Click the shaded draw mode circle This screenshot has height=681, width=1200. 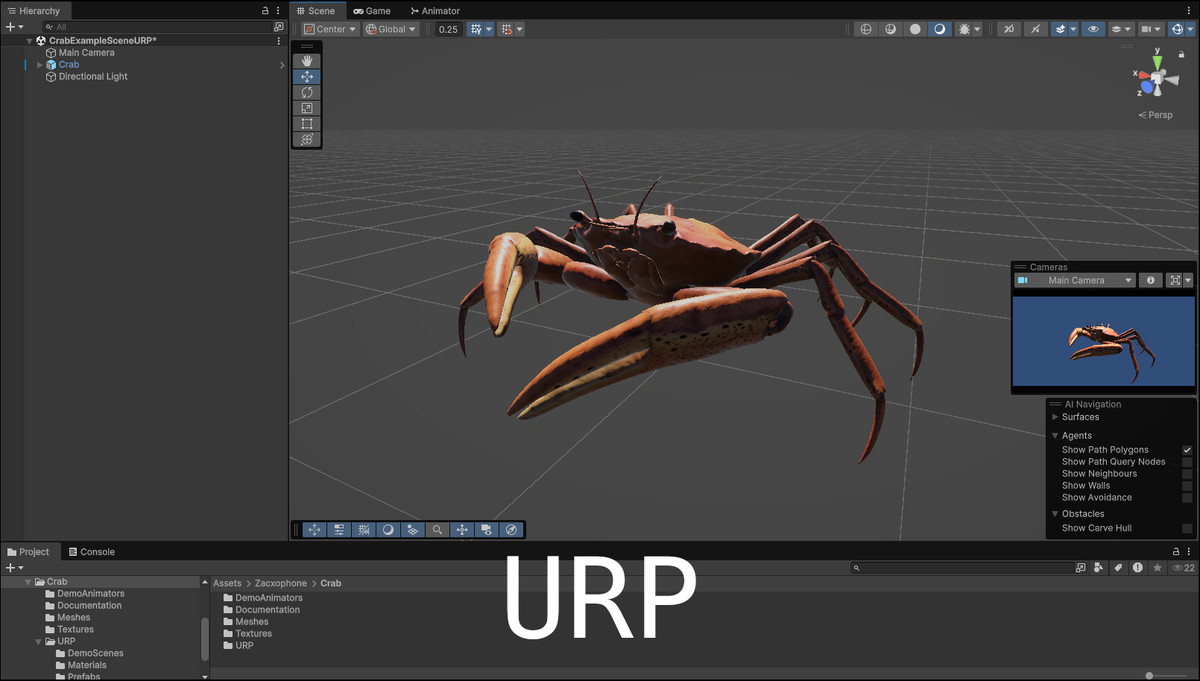tap(915, 29)
